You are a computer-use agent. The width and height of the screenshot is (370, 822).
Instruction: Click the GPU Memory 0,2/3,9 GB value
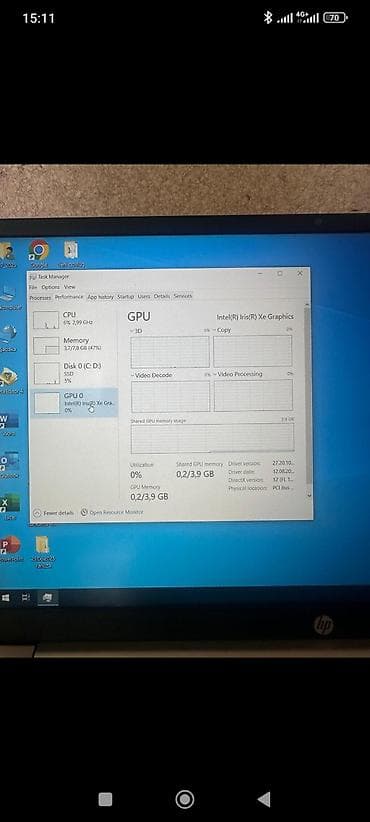tap(149, 496)
